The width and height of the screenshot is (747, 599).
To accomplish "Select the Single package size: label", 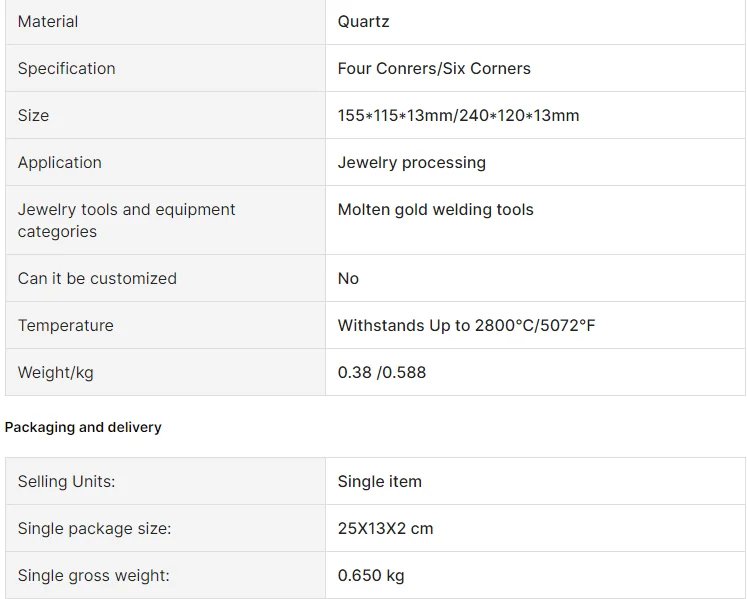I will (94, 528).
